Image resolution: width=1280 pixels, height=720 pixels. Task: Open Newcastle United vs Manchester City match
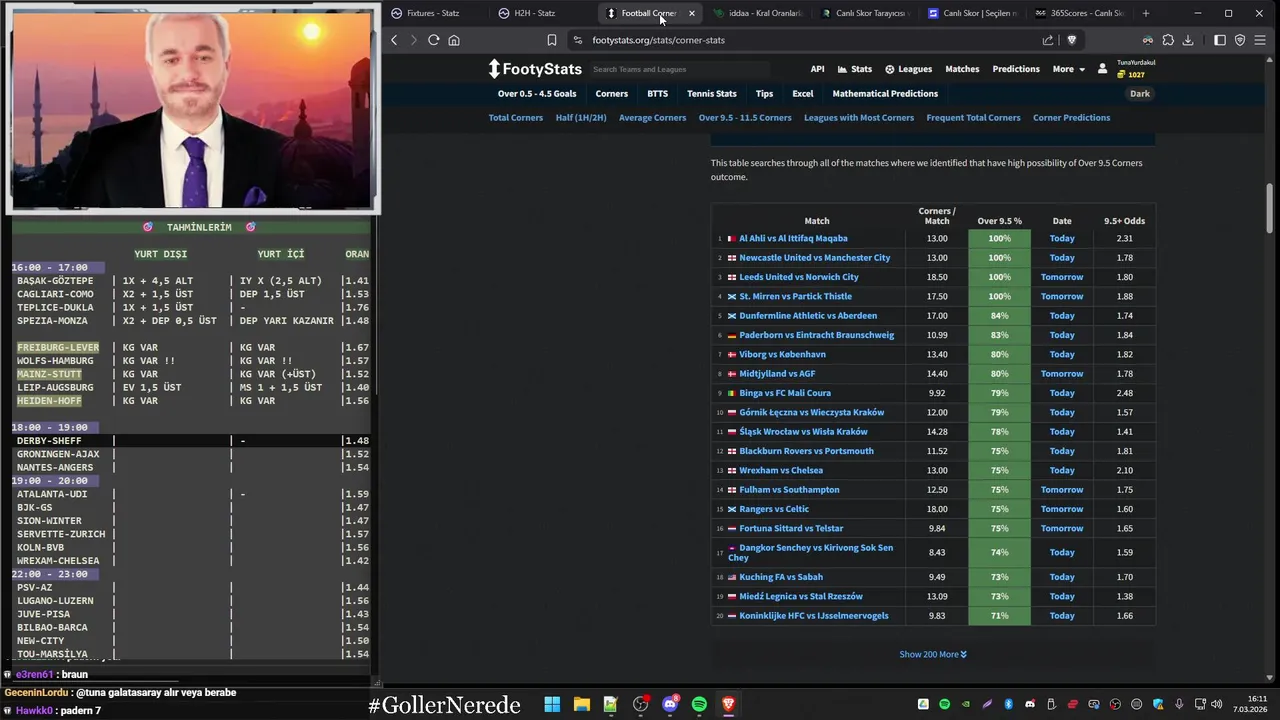pyautogui.click(x=814, y=257)
